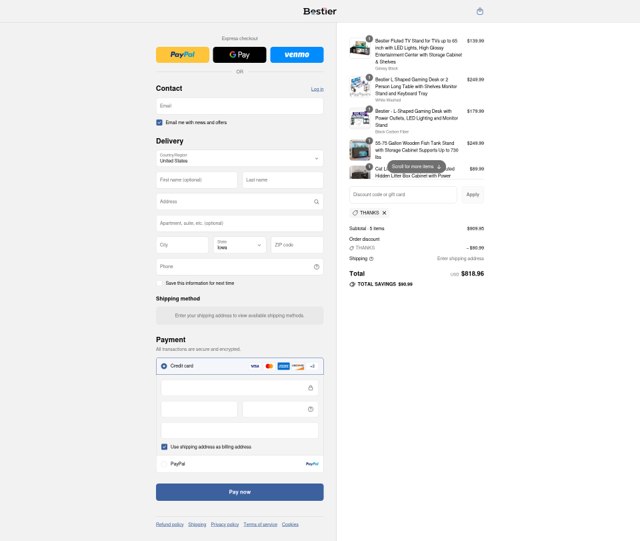The height and width of the screenshot is (541, 640).
Task: Open the shopping bag cart icon
Action: tap(480, 11)
